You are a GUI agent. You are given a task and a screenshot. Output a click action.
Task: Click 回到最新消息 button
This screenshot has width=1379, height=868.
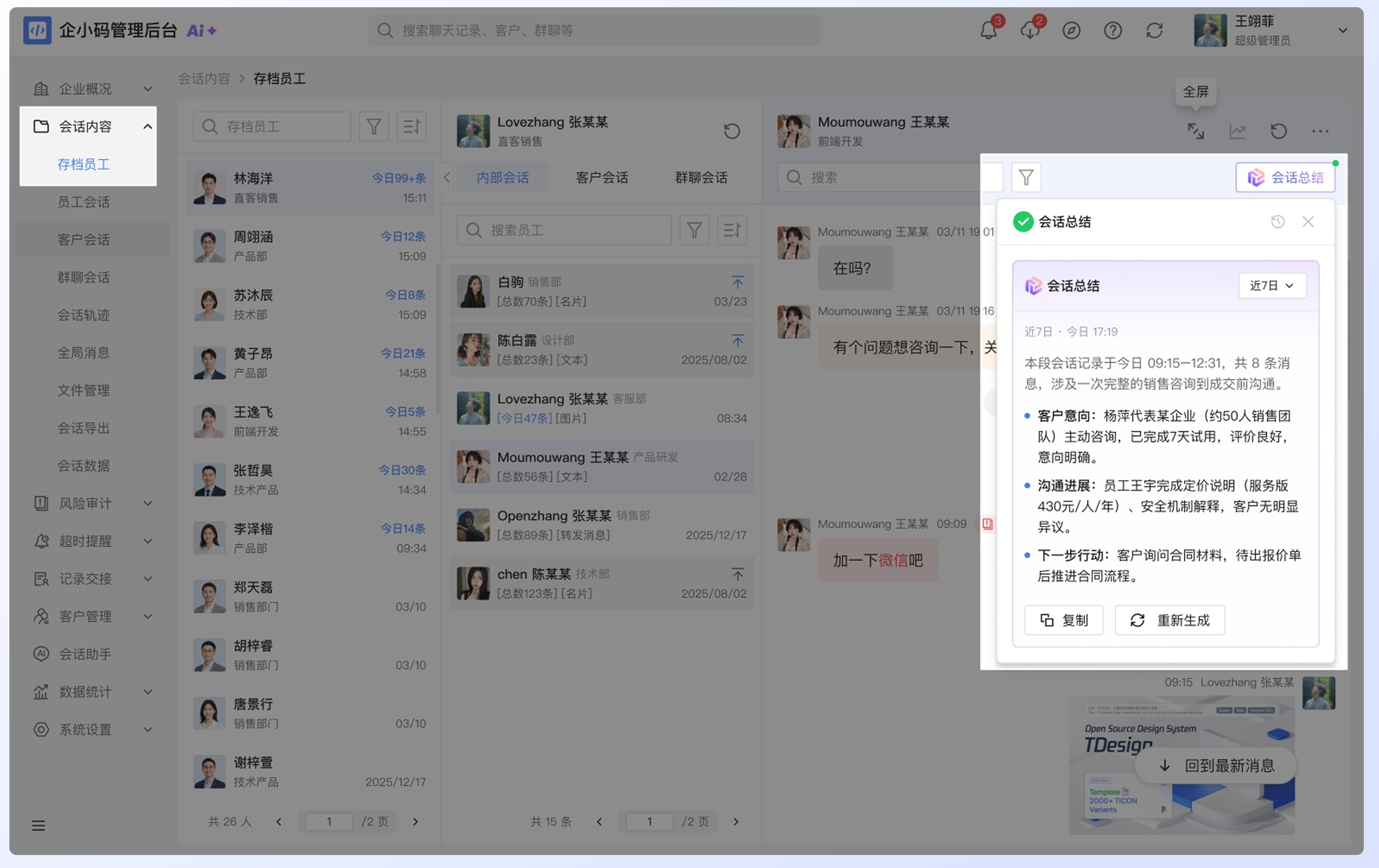pos(1216,765)
